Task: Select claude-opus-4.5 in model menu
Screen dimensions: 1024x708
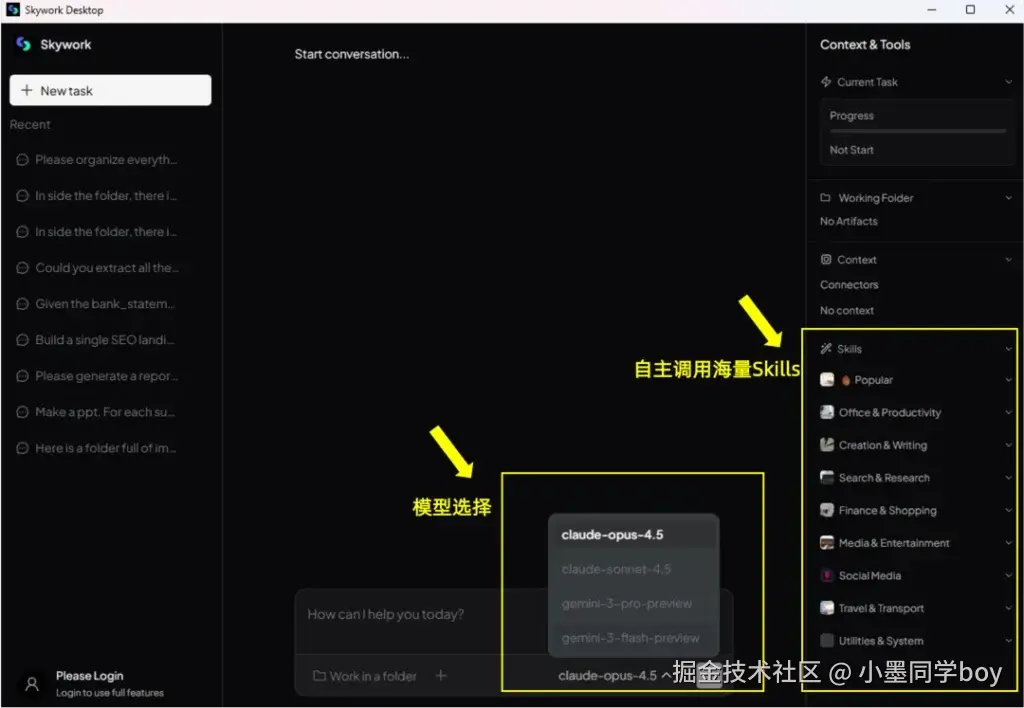Action: (x=633, y=534)
